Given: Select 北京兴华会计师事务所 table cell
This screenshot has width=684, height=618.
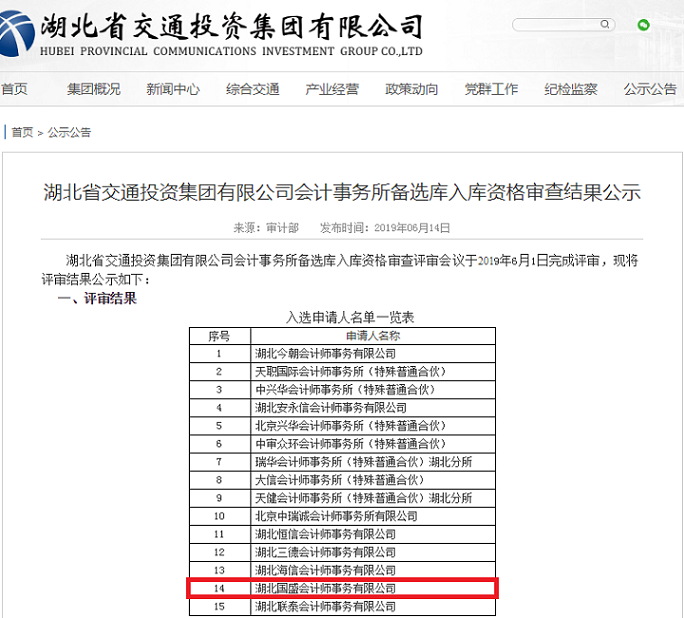Looking at the screenshot, I should (373, 426).
